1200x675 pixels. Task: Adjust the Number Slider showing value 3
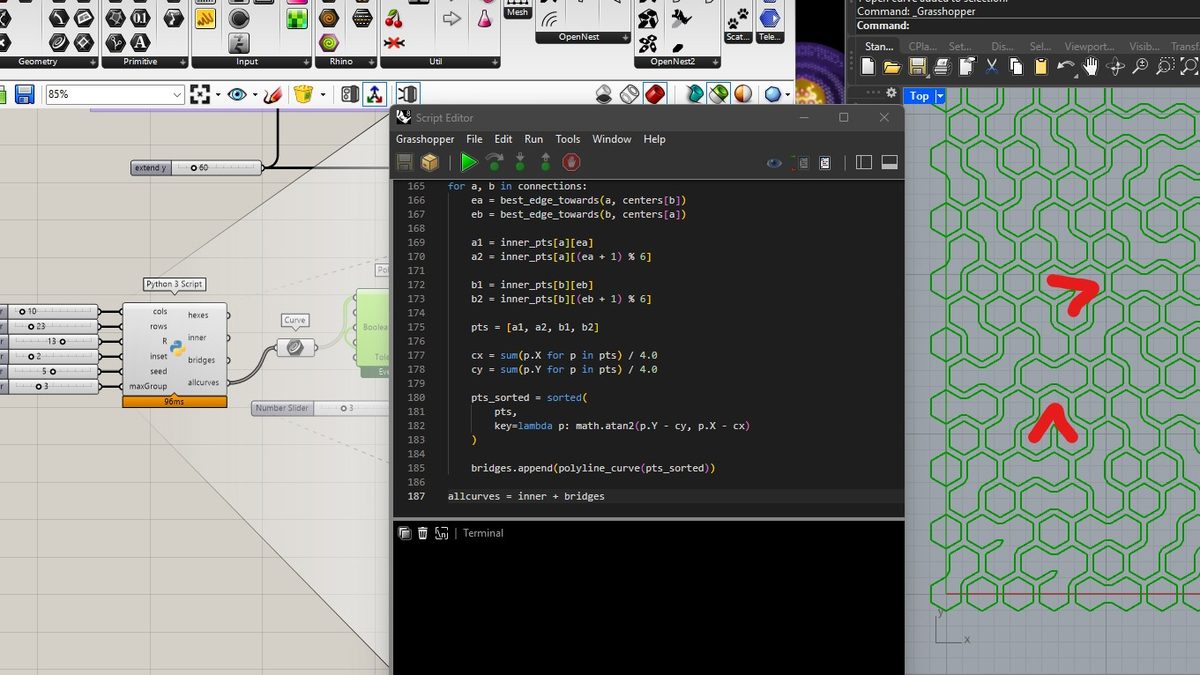(x=319, y=408)
